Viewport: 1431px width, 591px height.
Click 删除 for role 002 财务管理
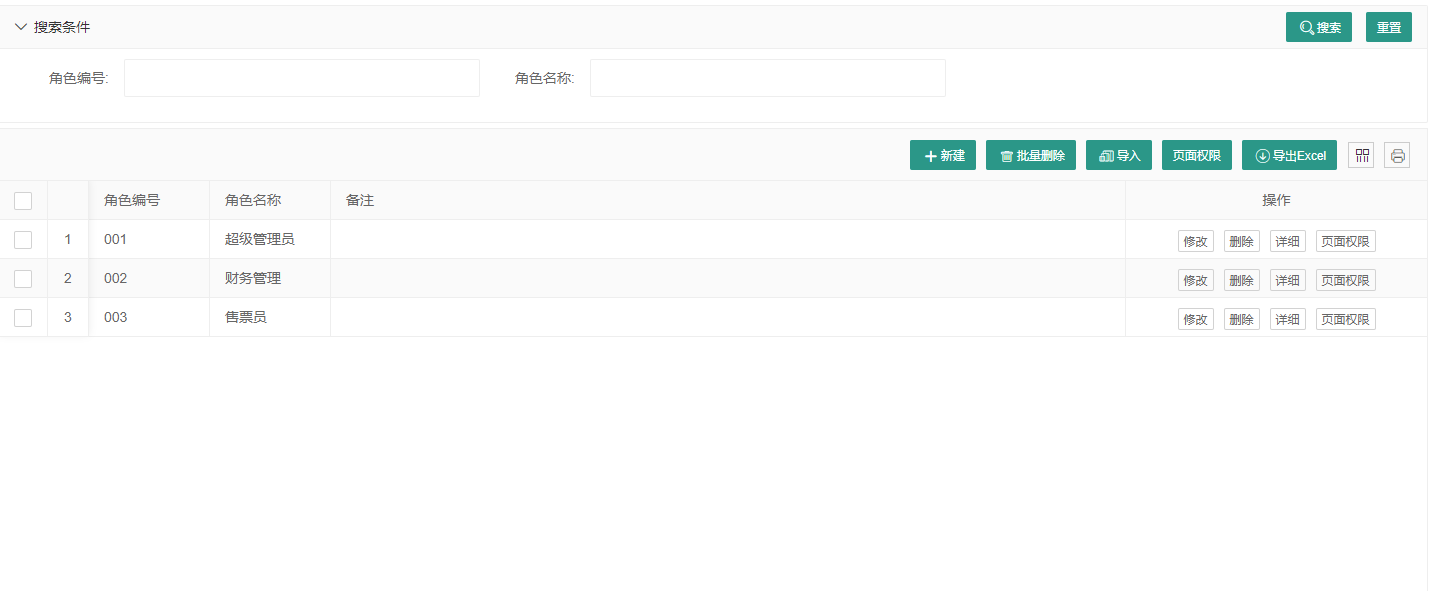(1241, 280)
